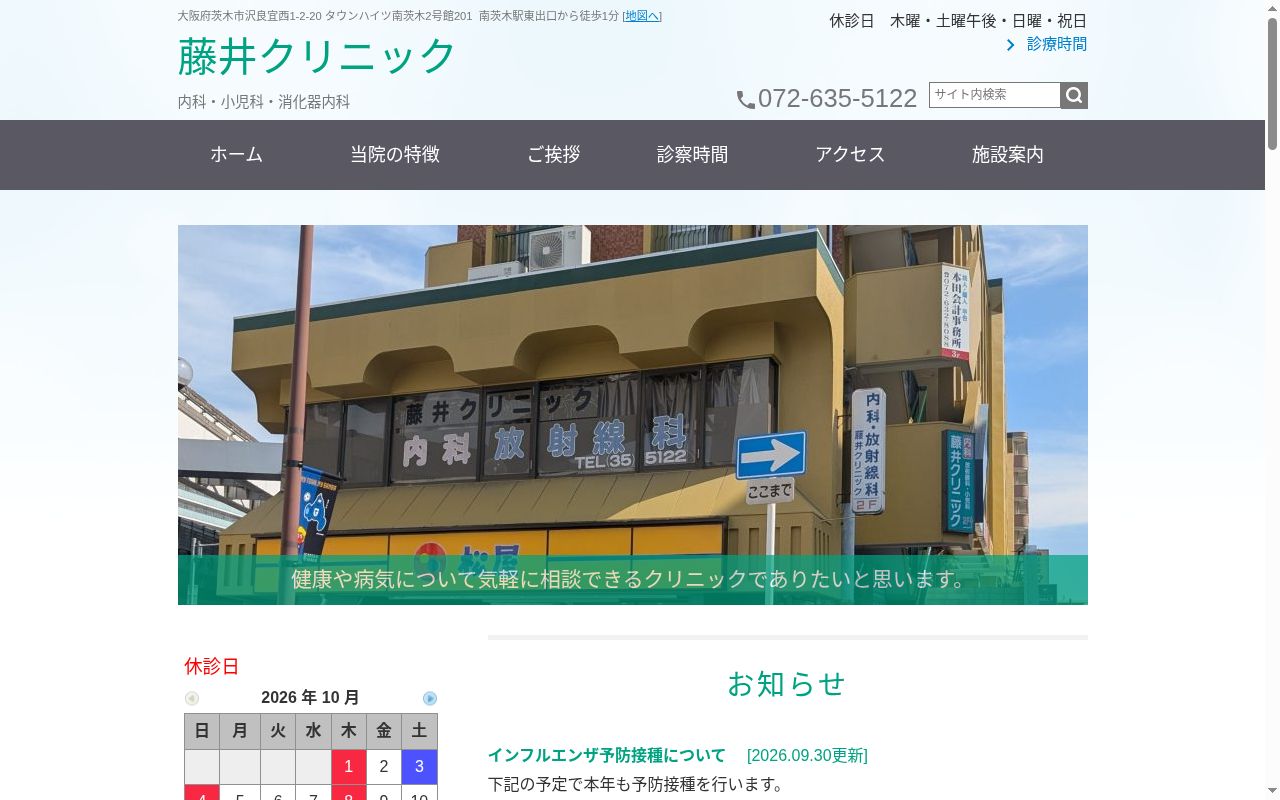
Task: Open 施設案内 navigation item
Action: click(x=1007, y=155)
